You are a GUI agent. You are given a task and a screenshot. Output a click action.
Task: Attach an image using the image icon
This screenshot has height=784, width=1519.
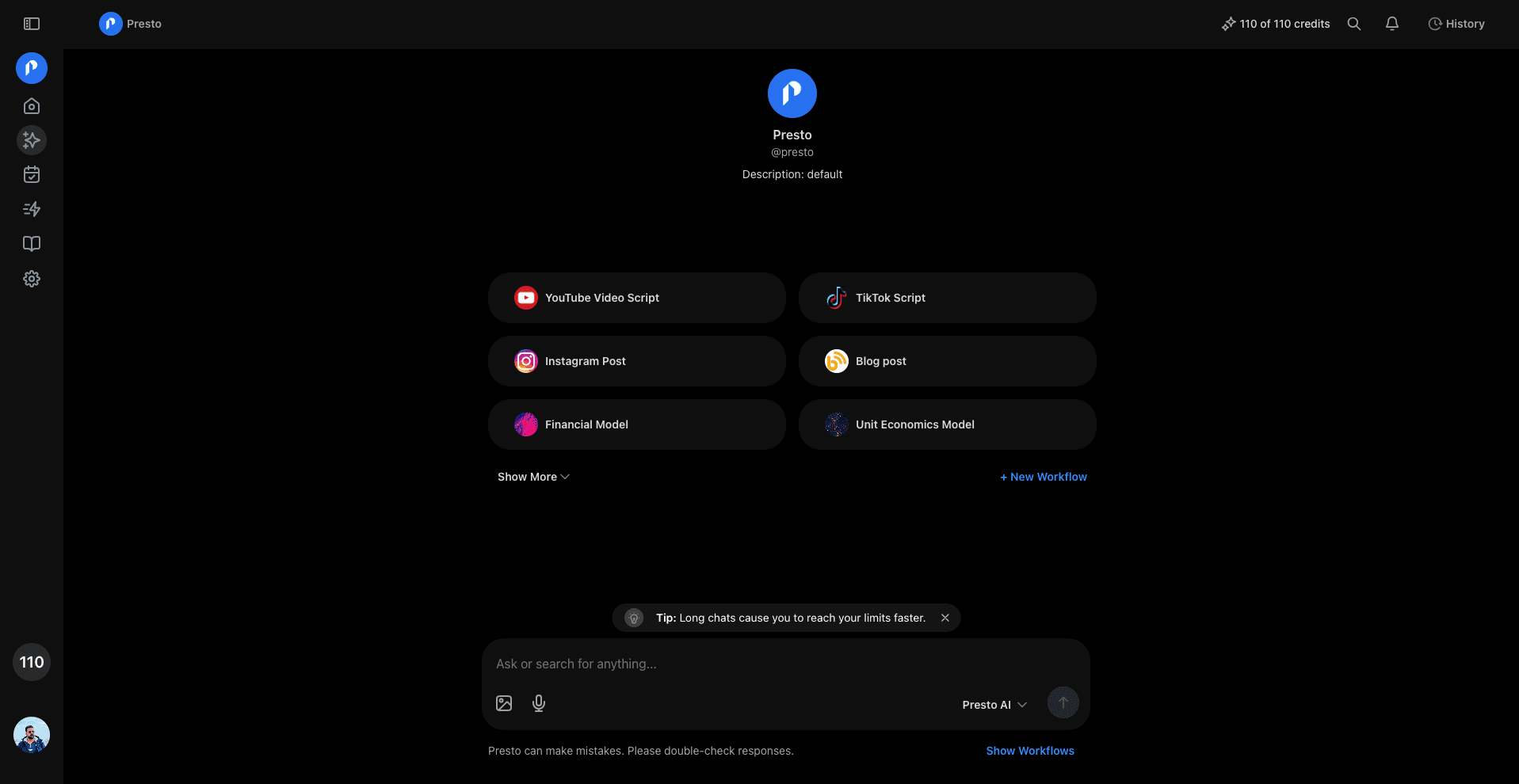pos(503,702)
